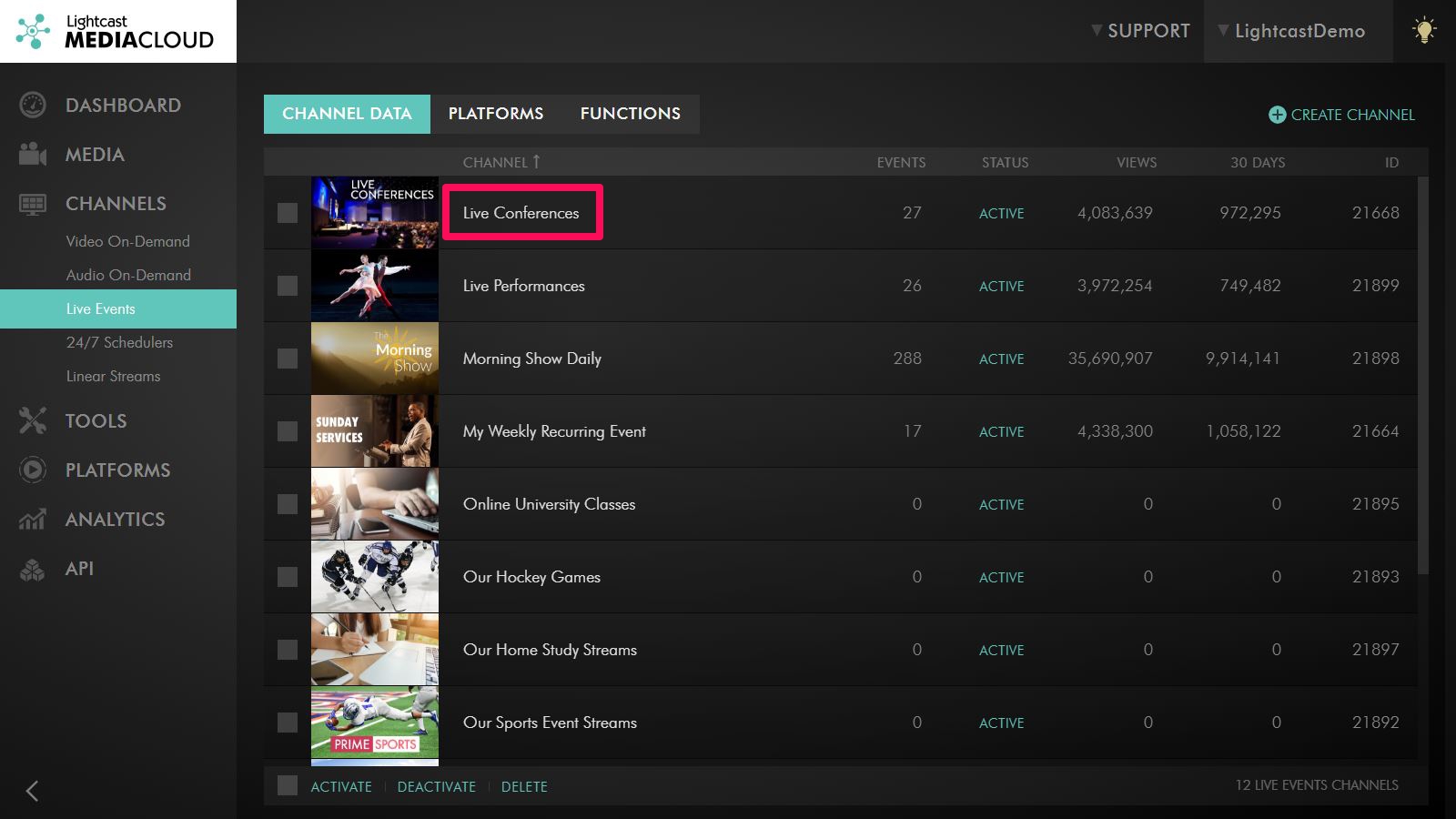
Task: Collapse the sidebar with the left chevron
Action: [x=33, y=791]
